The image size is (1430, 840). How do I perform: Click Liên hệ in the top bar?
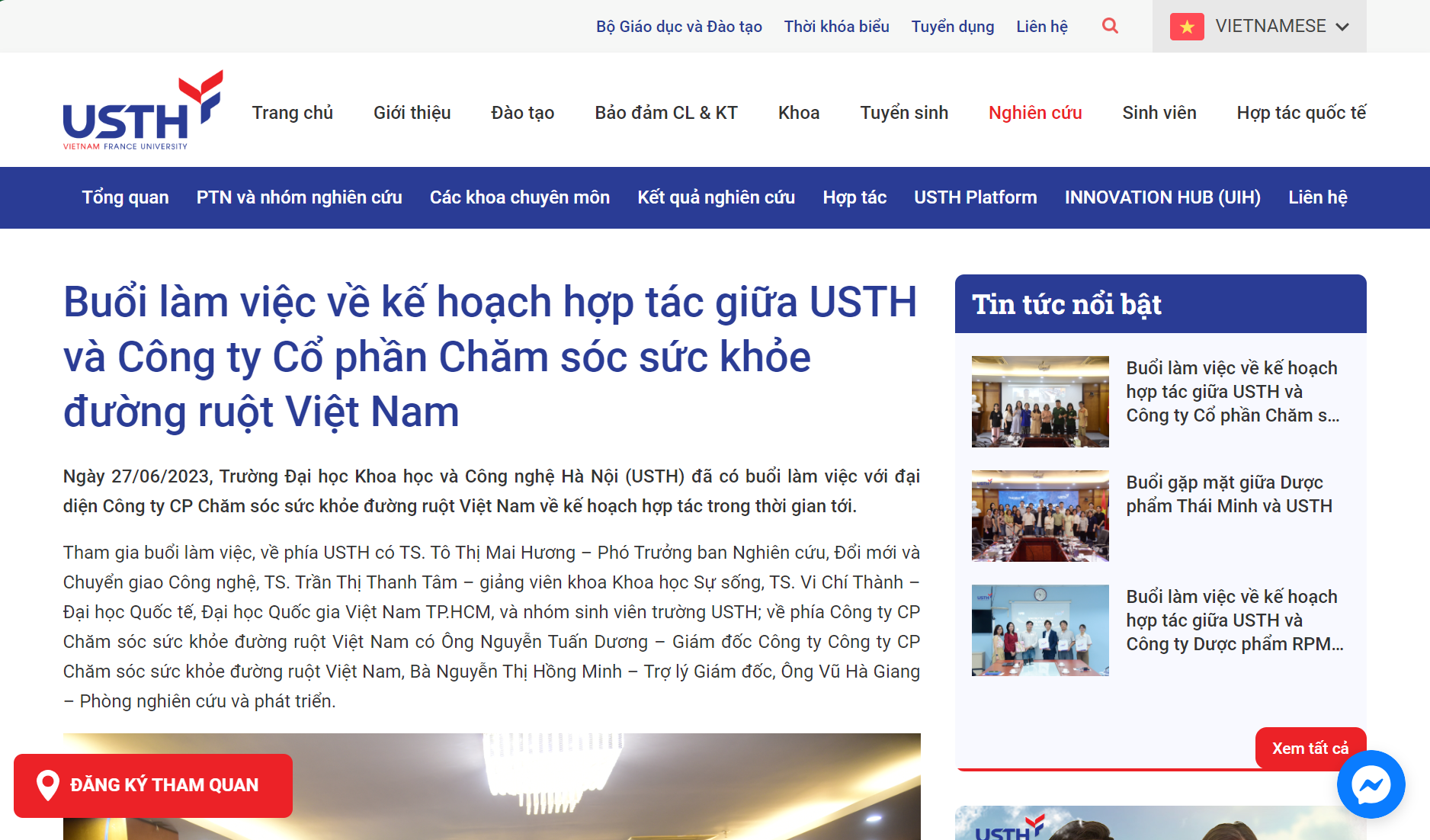tap(1042, 27)
